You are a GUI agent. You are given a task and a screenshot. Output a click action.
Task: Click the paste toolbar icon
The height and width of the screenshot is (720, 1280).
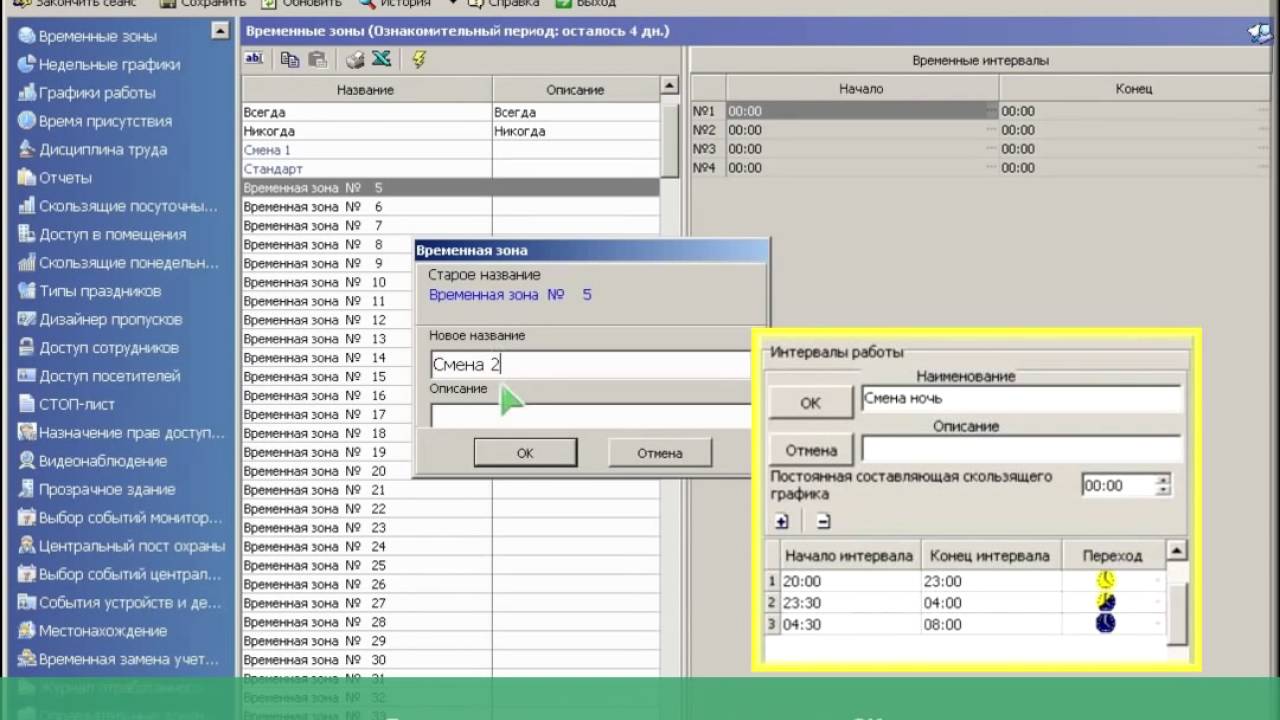click(317, 59)
